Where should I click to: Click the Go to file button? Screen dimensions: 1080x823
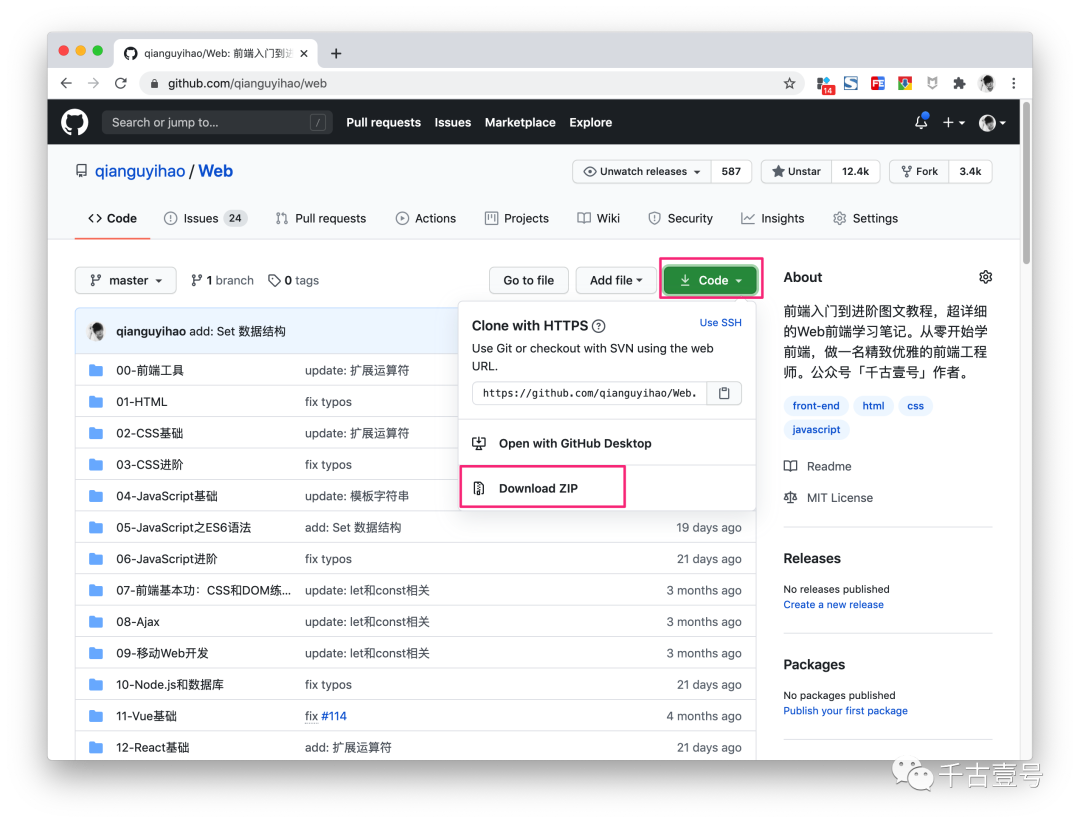pos(528,280)
